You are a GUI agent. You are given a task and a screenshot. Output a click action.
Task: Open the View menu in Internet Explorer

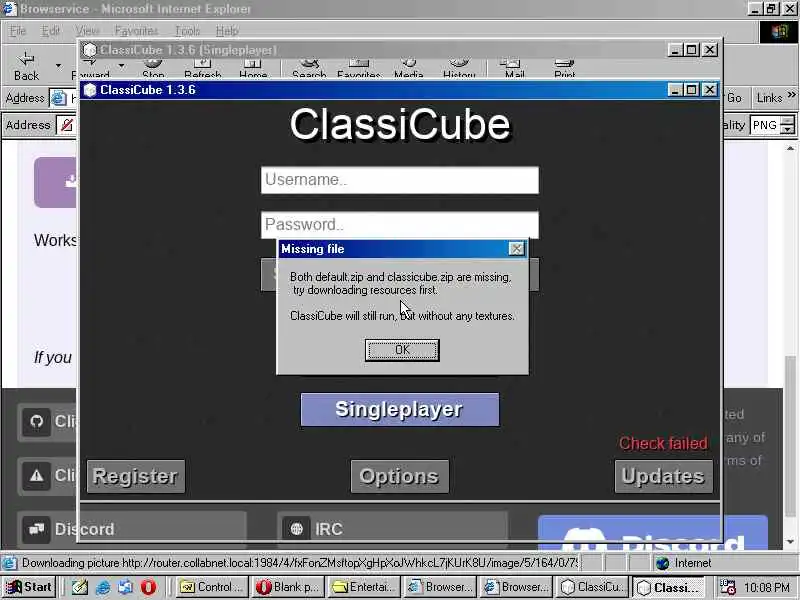click(87, 31)
